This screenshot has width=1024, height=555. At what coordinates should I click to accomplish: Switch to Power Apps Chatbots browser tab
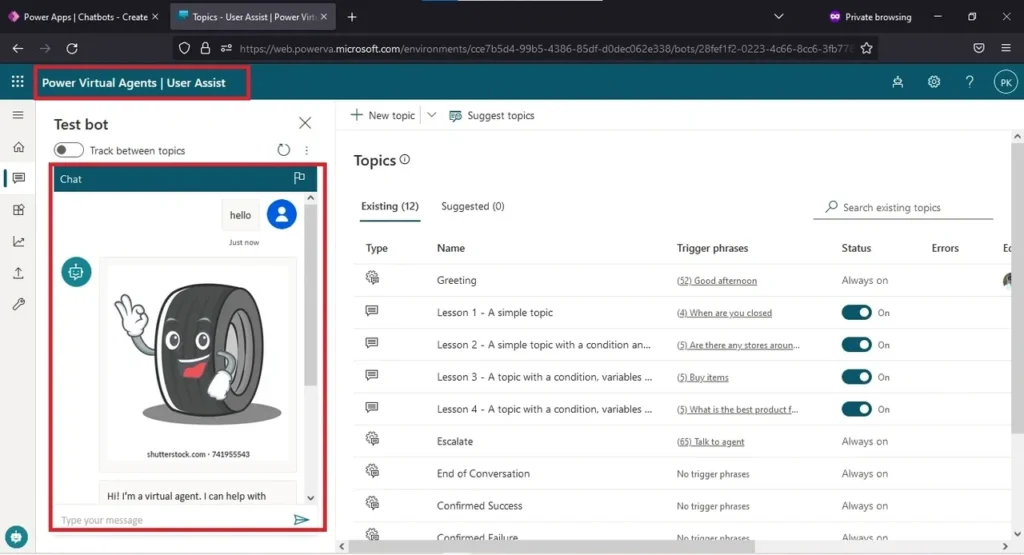[x=84, y=17]
